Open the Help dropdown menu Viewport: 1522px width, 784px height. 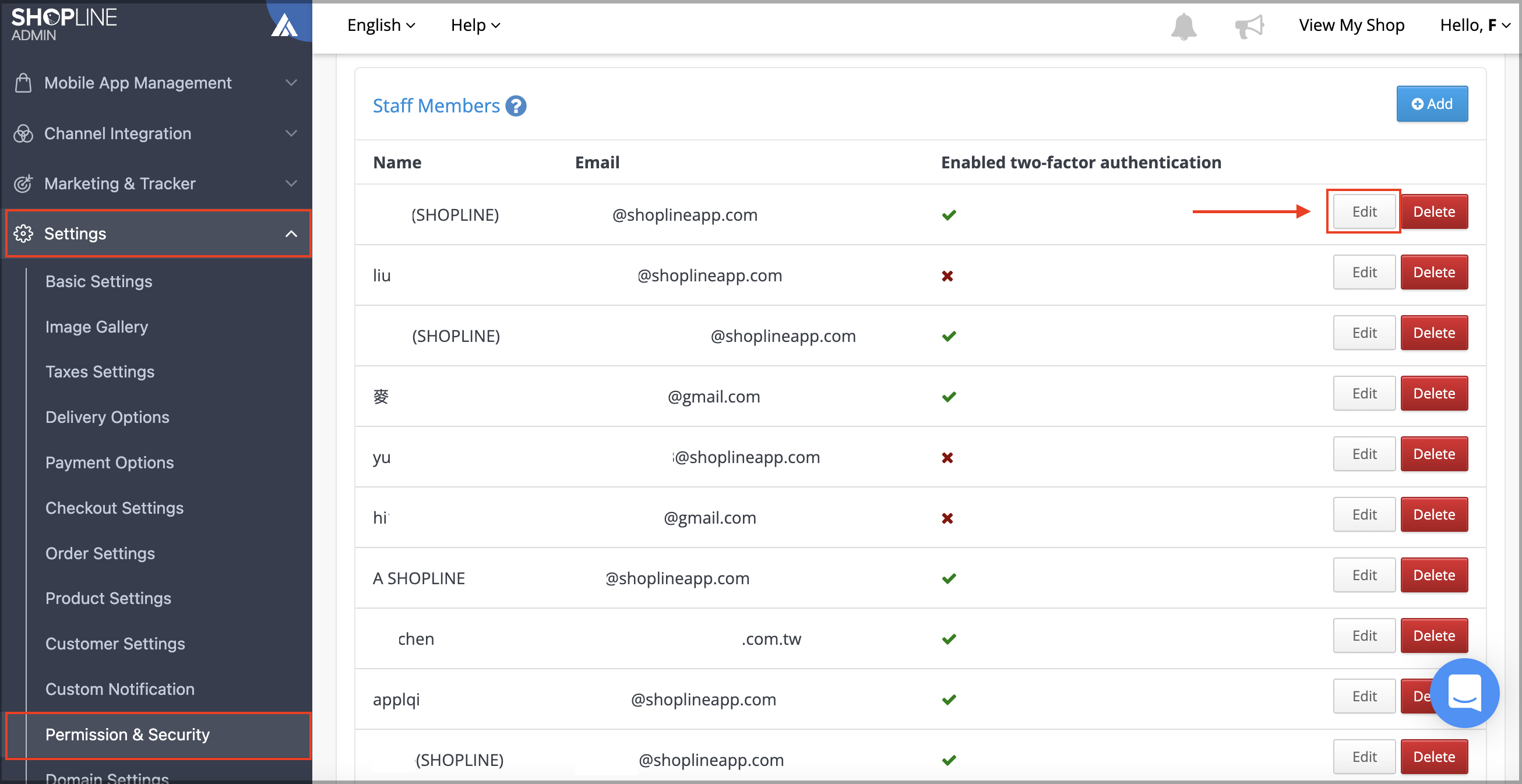(x=475, y=25)
